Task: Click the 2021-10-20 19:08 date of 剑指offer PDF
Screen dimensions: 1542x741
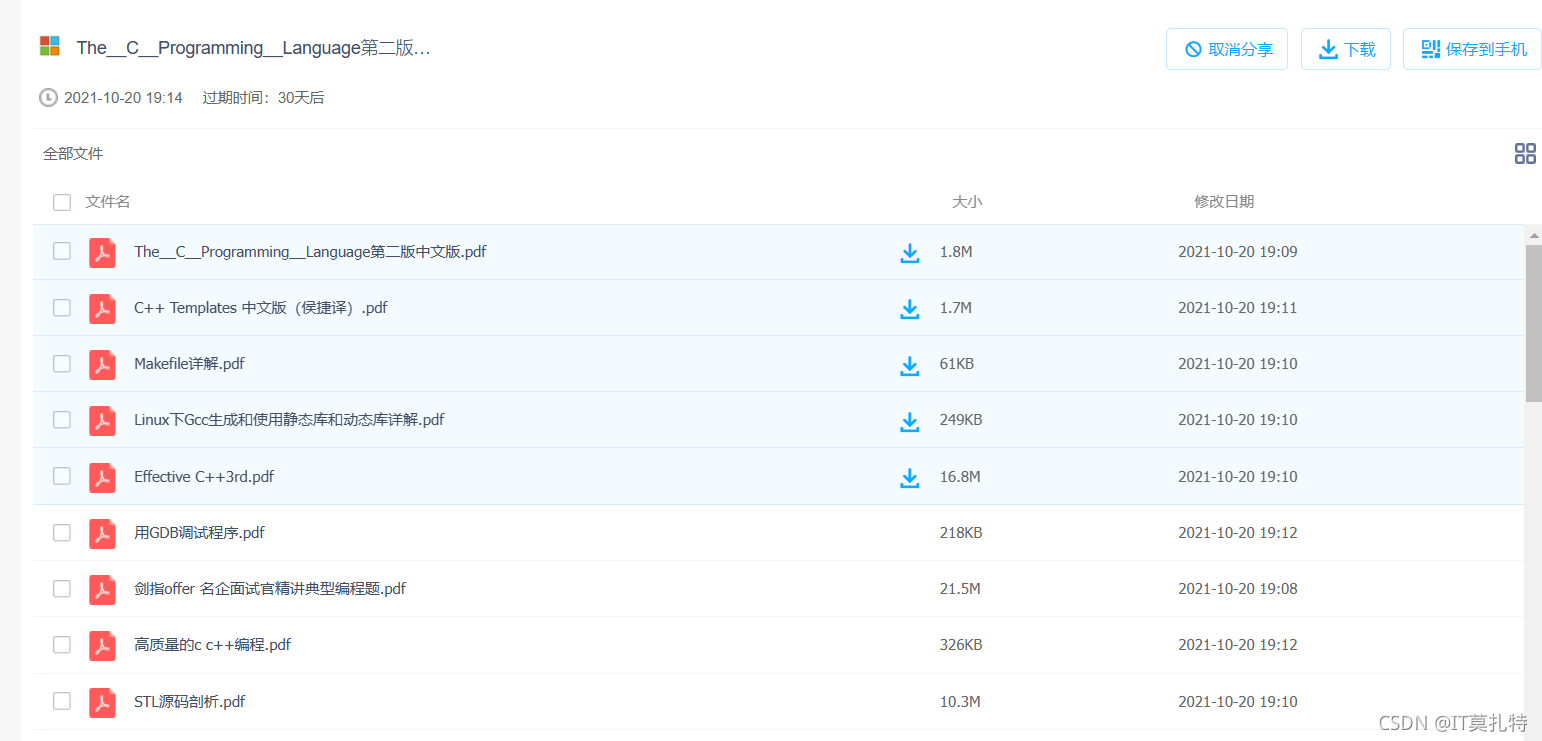Action: (1238, 589)
